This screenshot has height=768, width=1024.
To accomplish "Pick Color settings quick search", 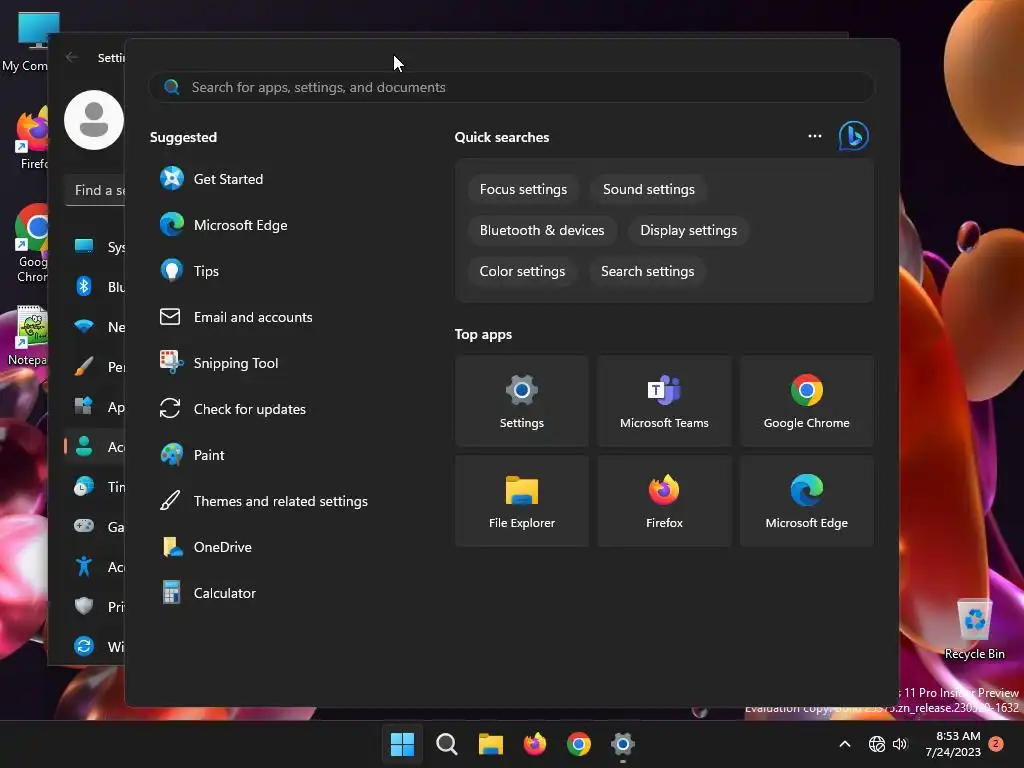I will [522, 272].
